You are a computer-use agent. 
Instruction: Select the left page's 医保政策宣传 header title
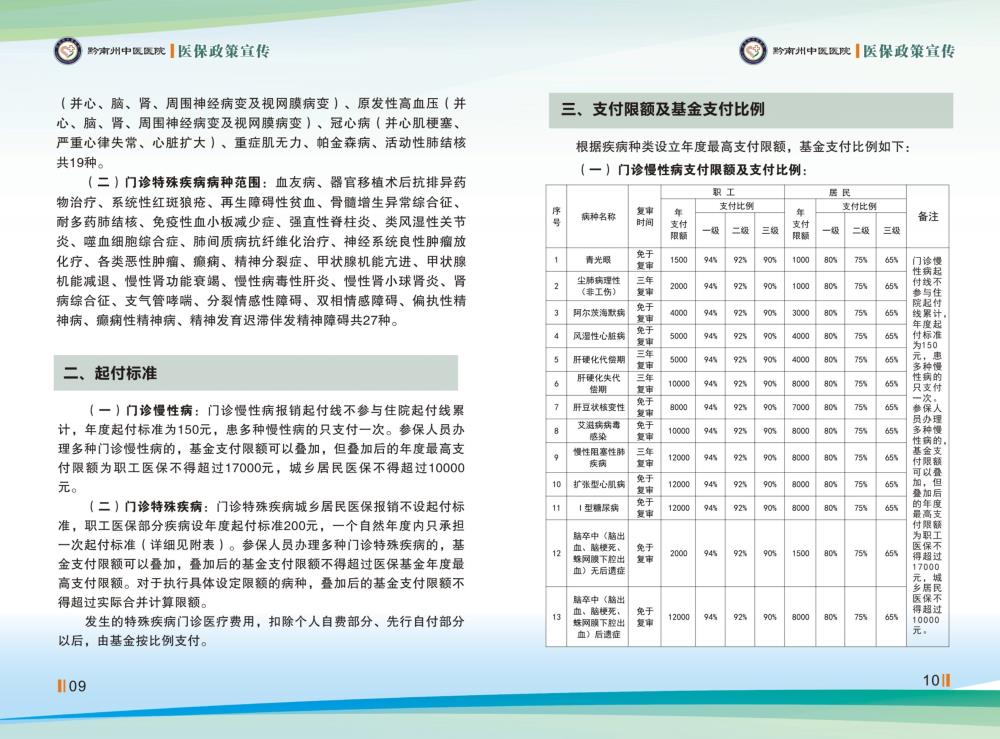point(224,51)
